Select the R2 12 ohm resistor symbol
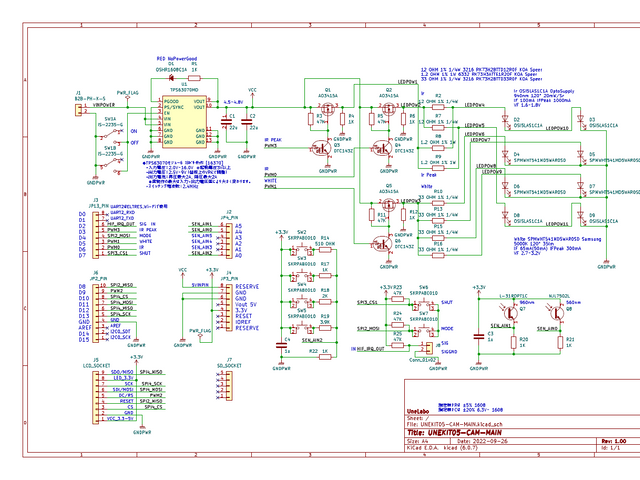 click(438, 107)
